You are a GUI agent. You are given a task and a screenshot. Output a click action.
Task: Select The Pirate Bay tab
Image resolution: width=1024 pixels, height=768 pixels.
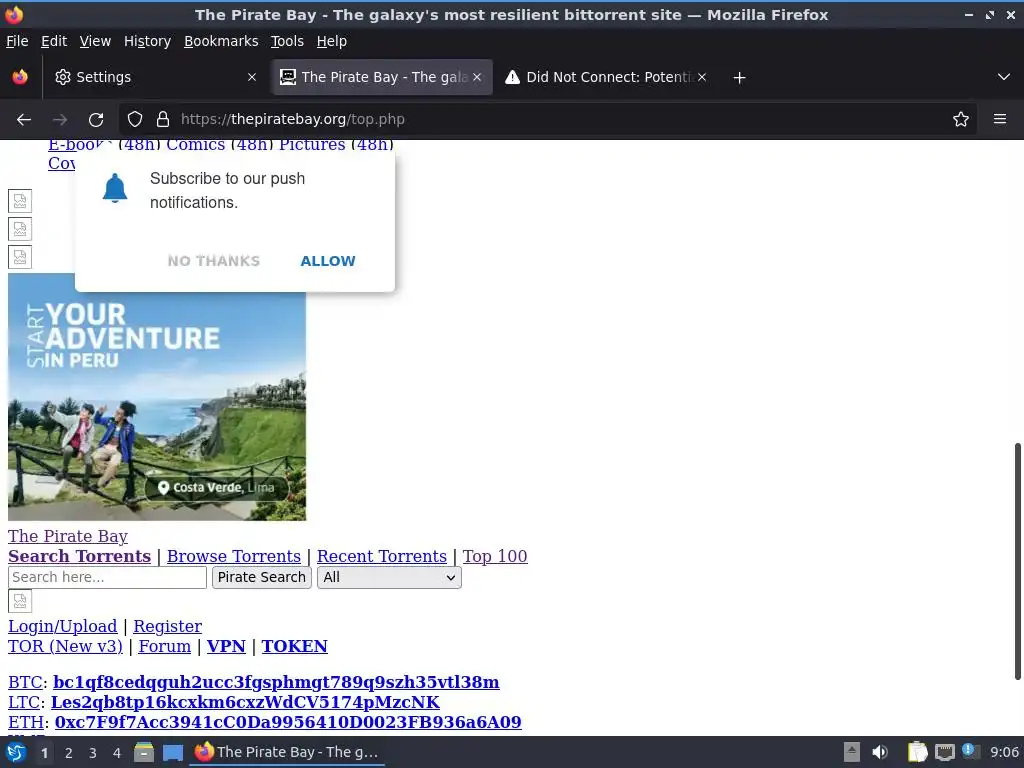(381, 77)
